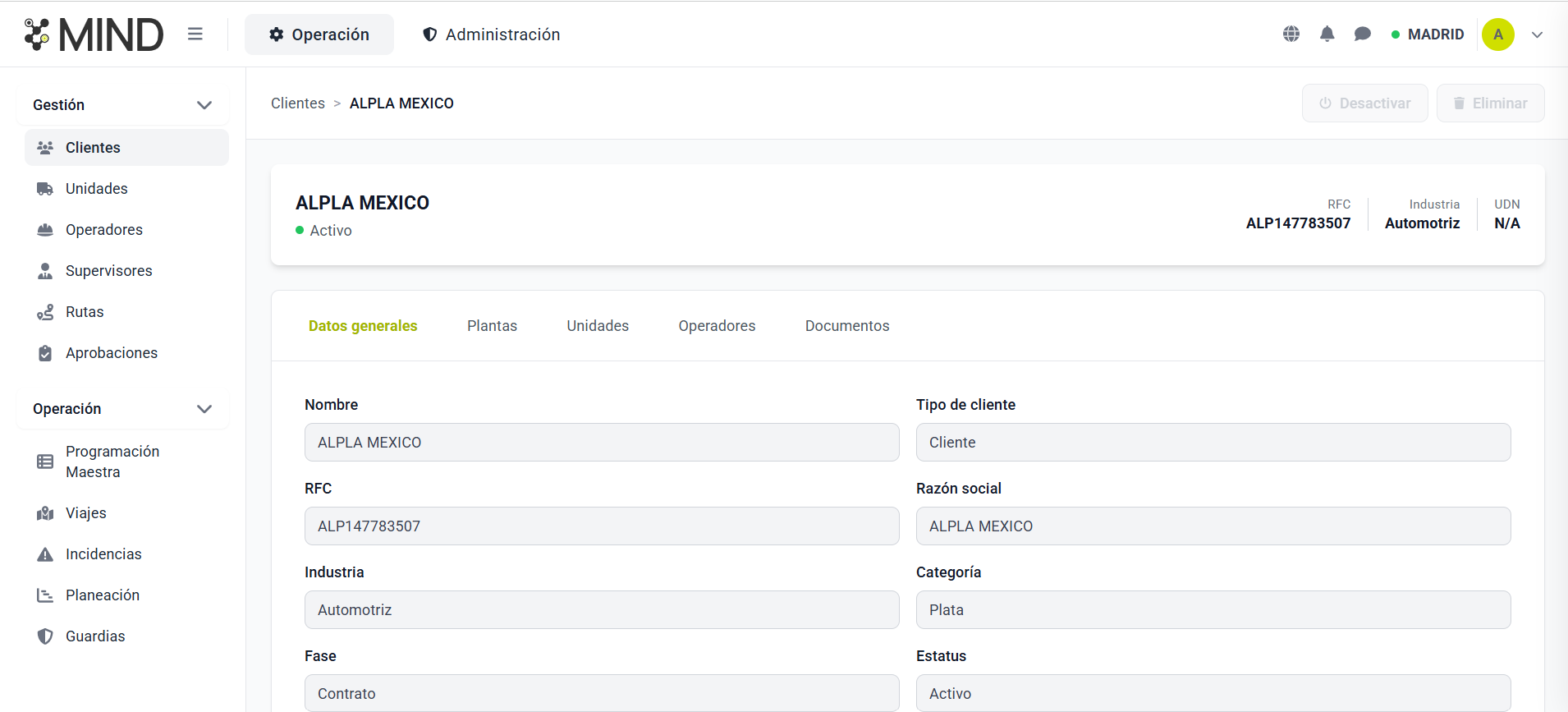Open Programación Maestra
The image size is (1568, 712).
coord(126,462)
